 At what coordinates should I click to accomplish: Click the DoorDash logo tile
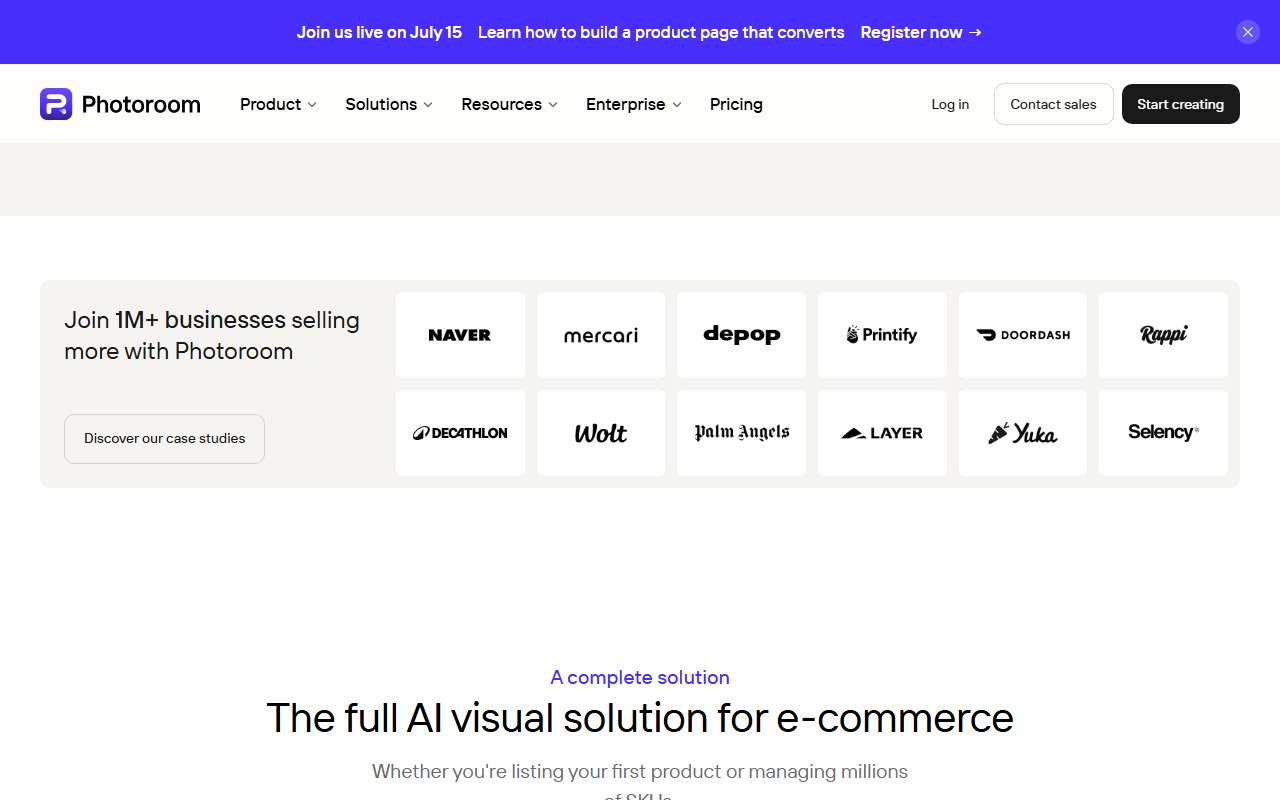pyautogui.click(x=1023, y=335)
